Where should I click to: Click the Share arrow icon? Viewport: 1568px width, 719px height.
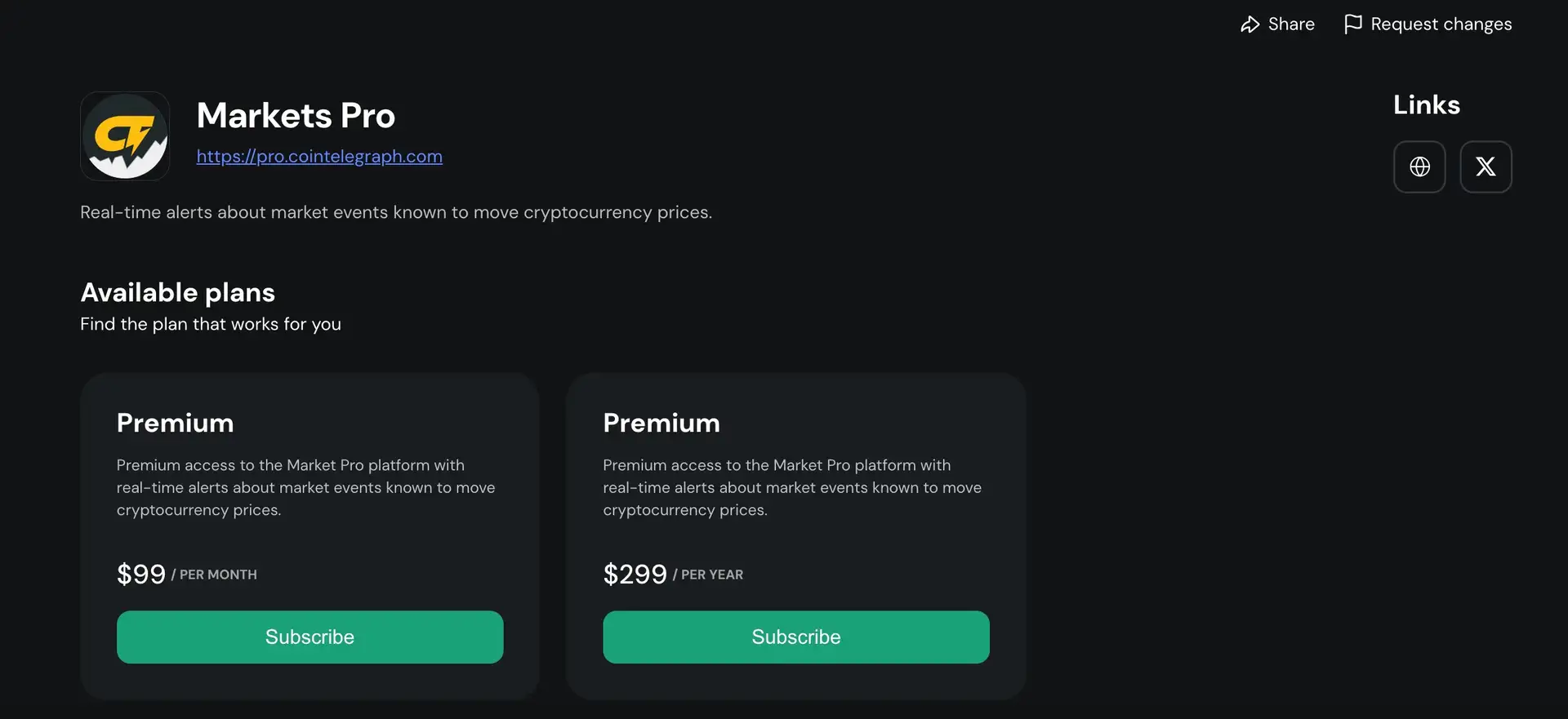[1249, 24]
